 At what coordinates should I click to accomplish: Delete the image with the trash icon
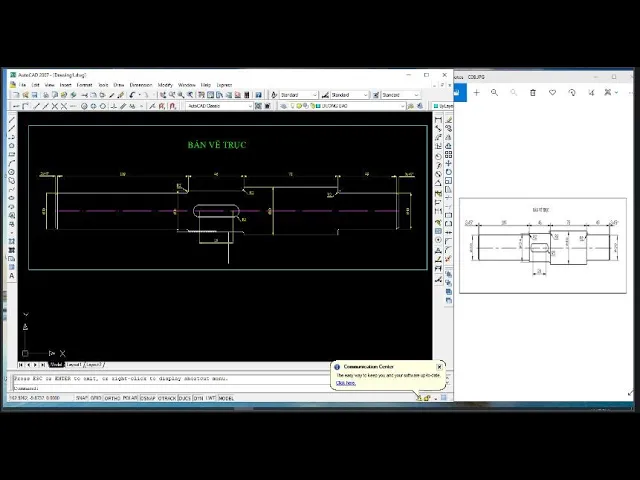point(533,92)
